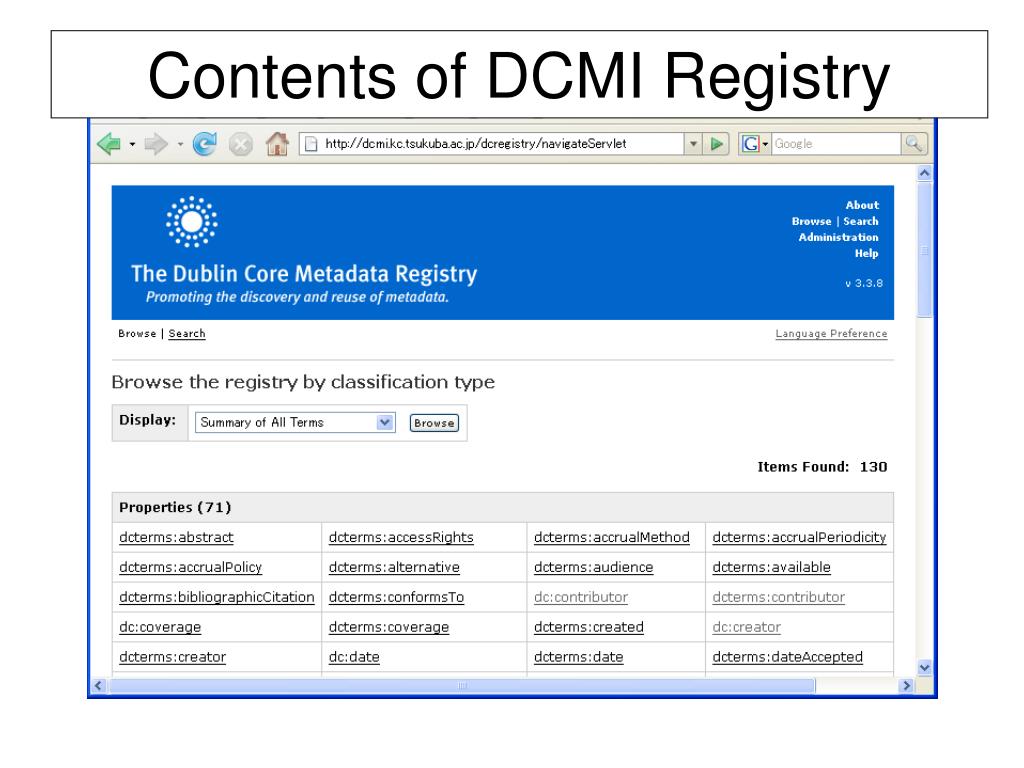Open Search in the blue header
The height and width of the screenshot is (768, 1024).
point(860,221)
